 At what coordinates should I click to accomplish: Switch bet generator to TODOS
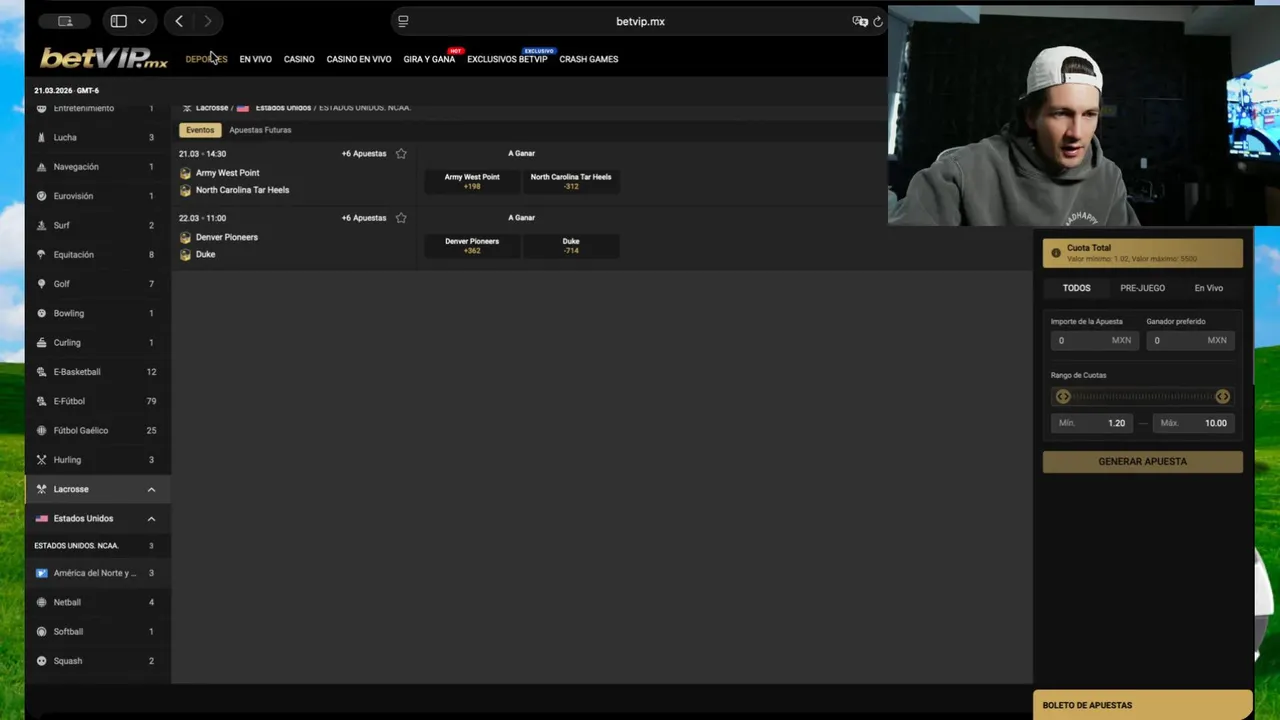tap(1077, 288)
